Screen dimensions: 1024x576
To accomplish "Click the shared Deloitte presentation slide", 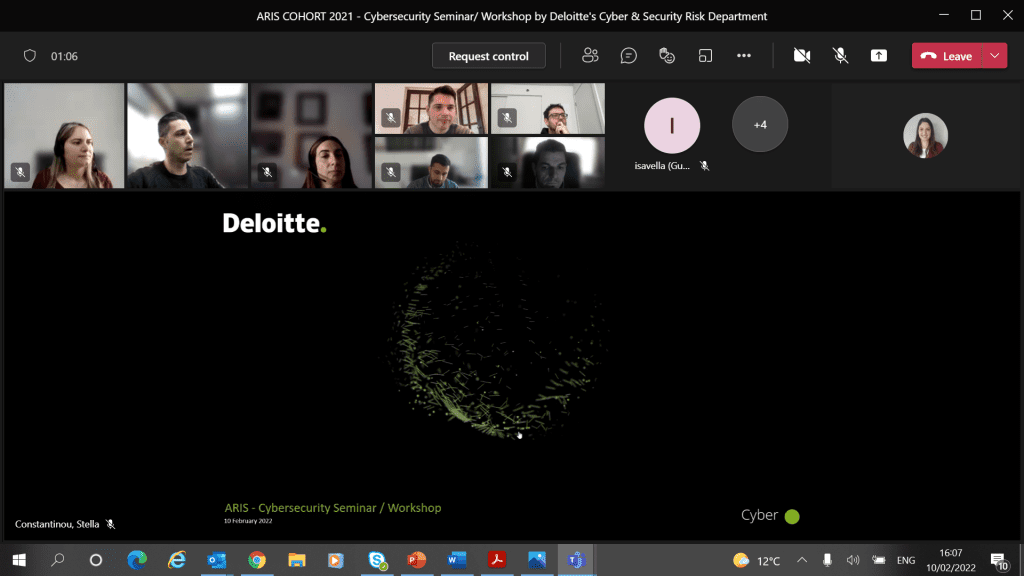I will pyautogui.click(x=513, y=366).
